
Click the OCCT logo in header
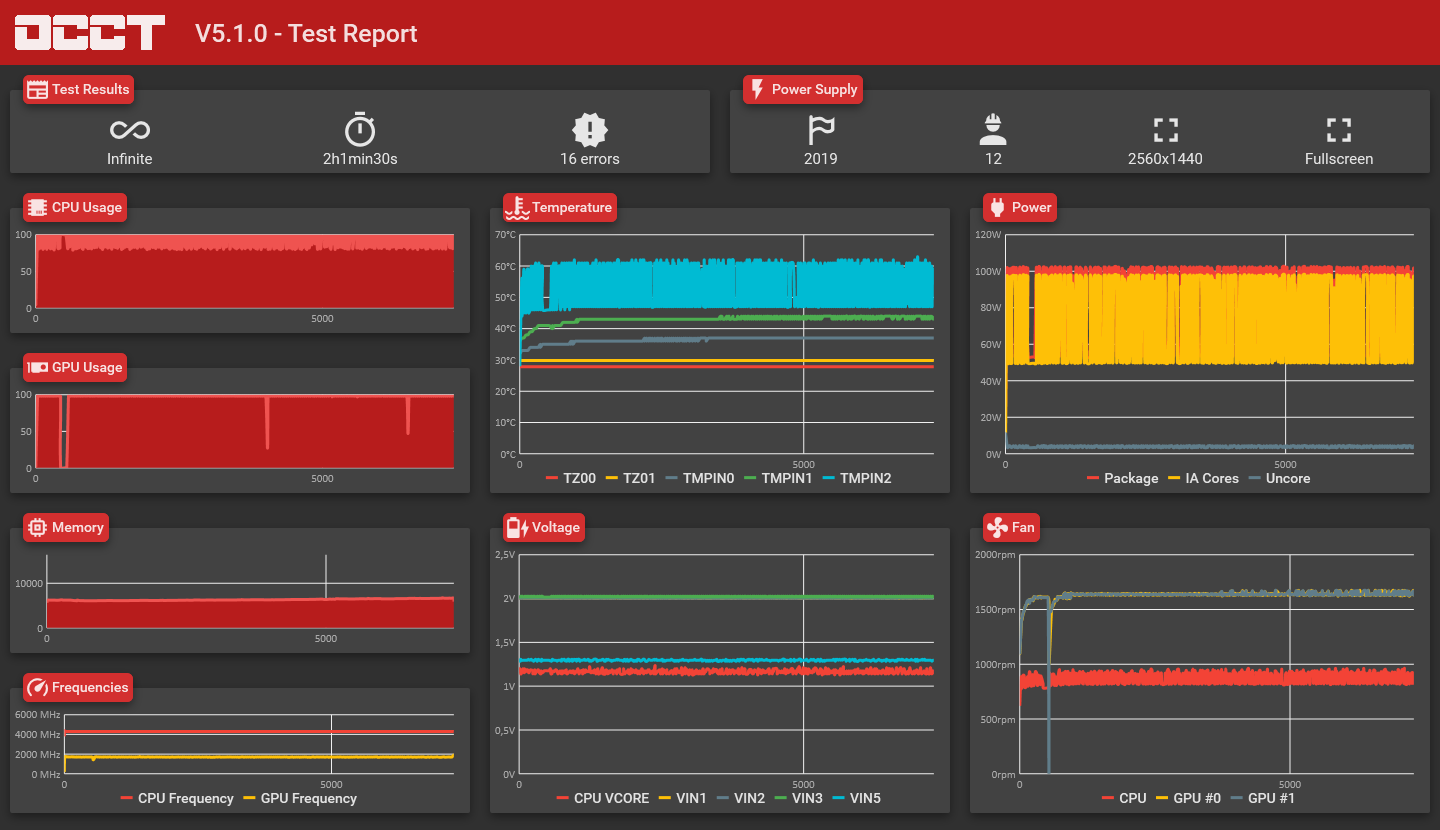pos(90,33)
